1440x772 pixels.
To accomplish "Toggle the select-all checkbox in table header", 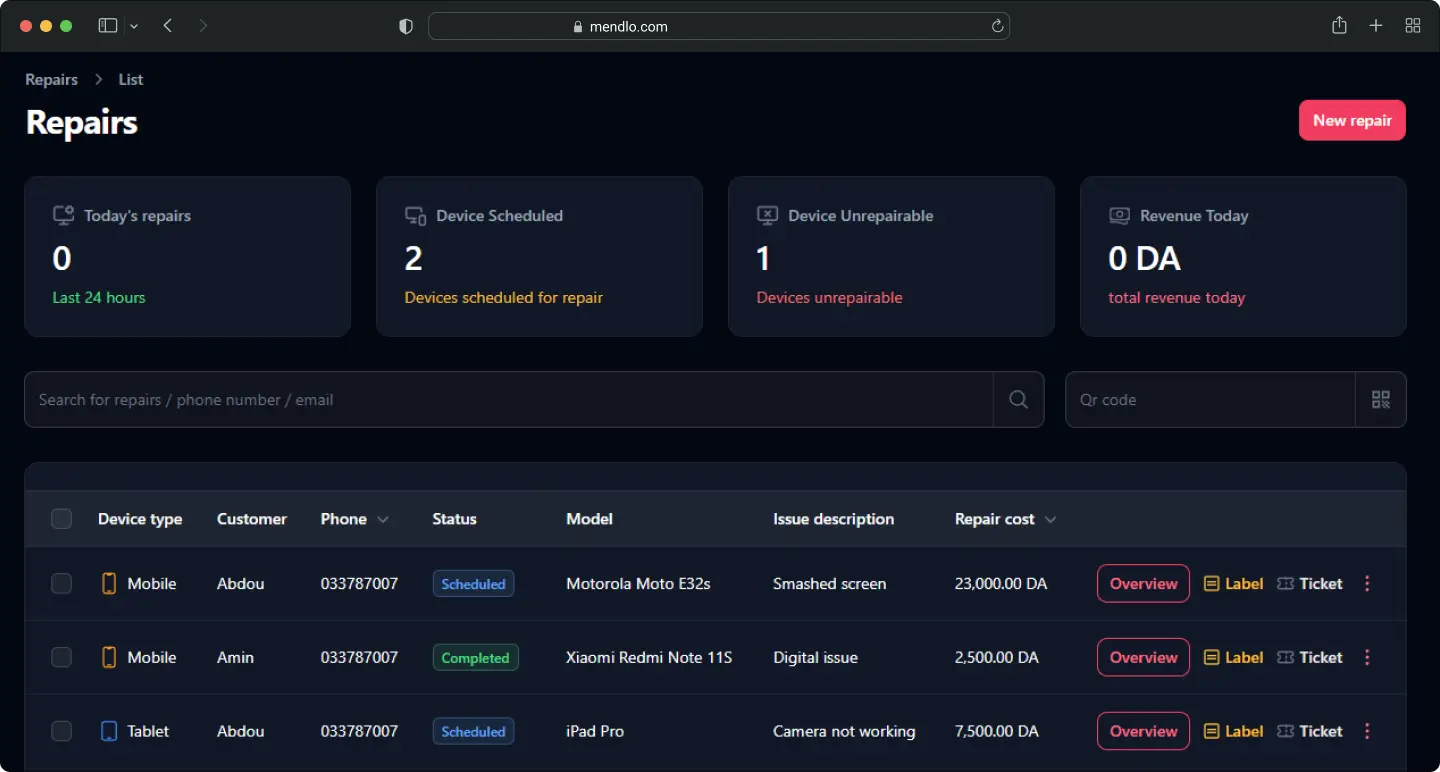I will pos(62,519).
